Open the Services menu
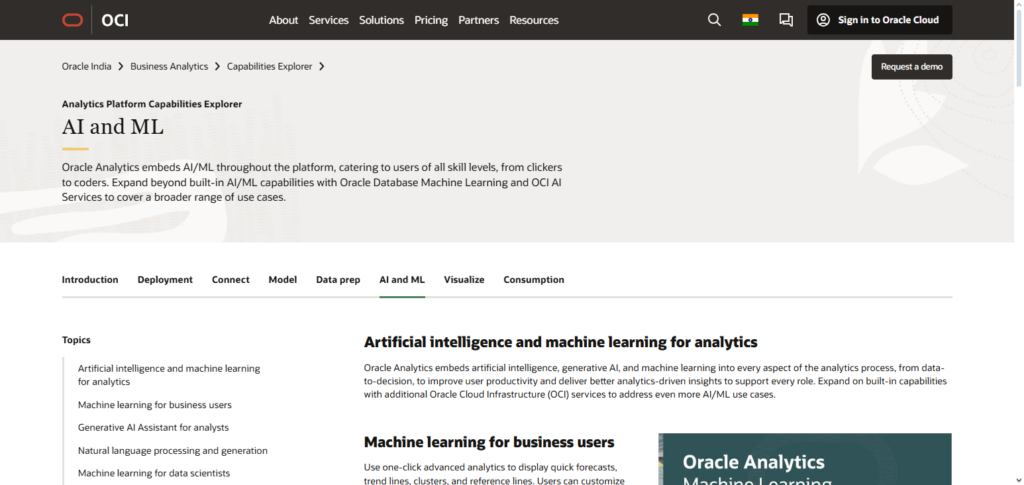 [x=328, y=20]
